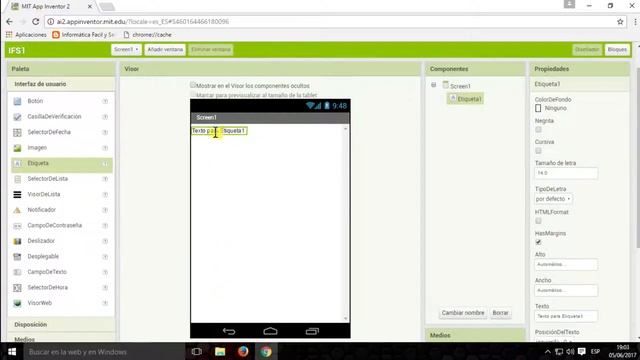Viewport: 640px width, 360px height.
Task: Click Cambiar nombre button
Action: coord(463,313)
